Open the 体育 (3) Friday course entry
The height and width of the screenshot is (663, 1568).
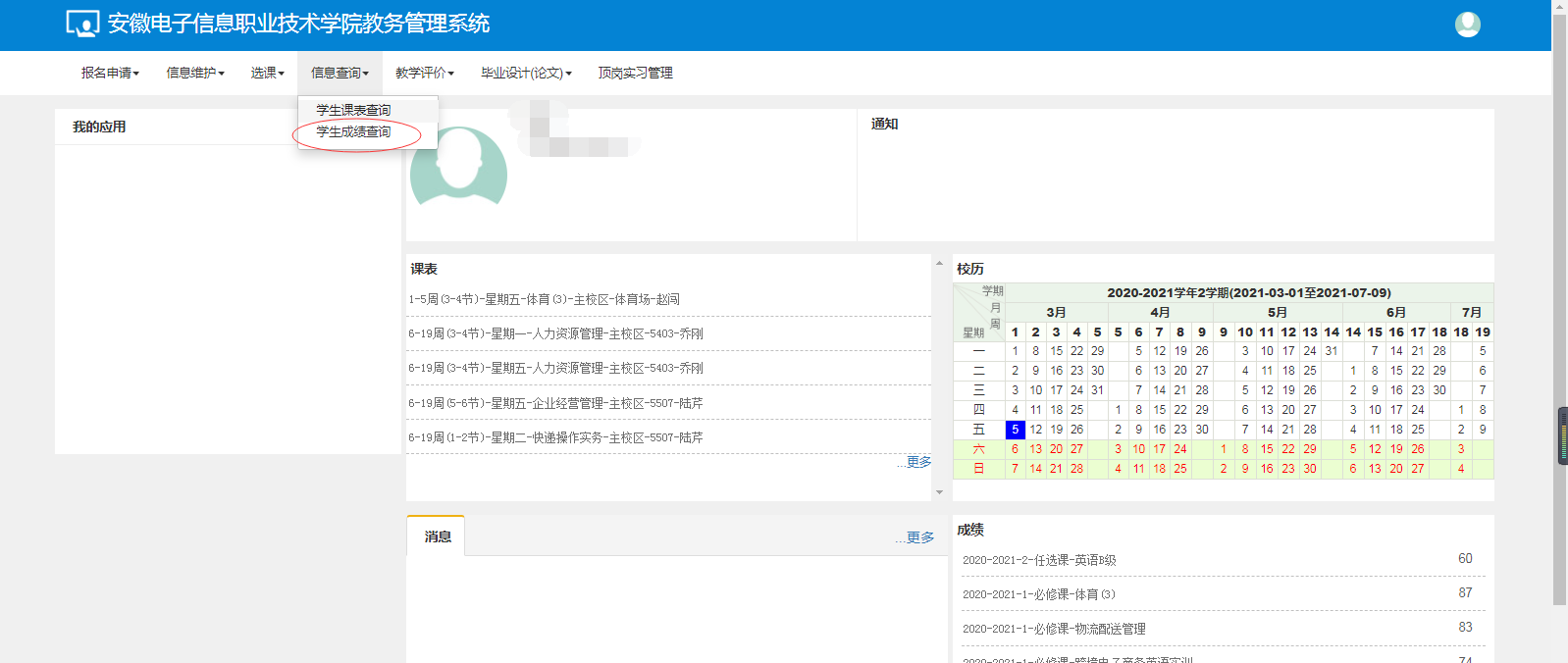[544, 299]
